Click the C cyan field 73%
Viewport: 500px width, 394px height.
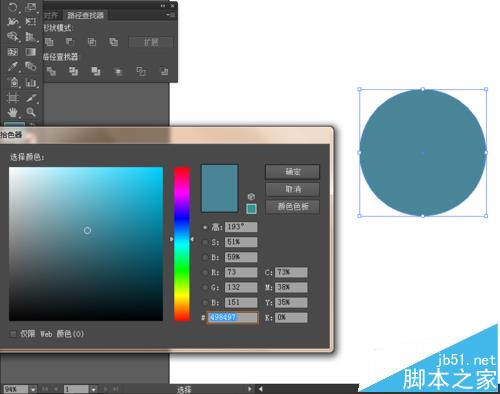pos(291,272)
